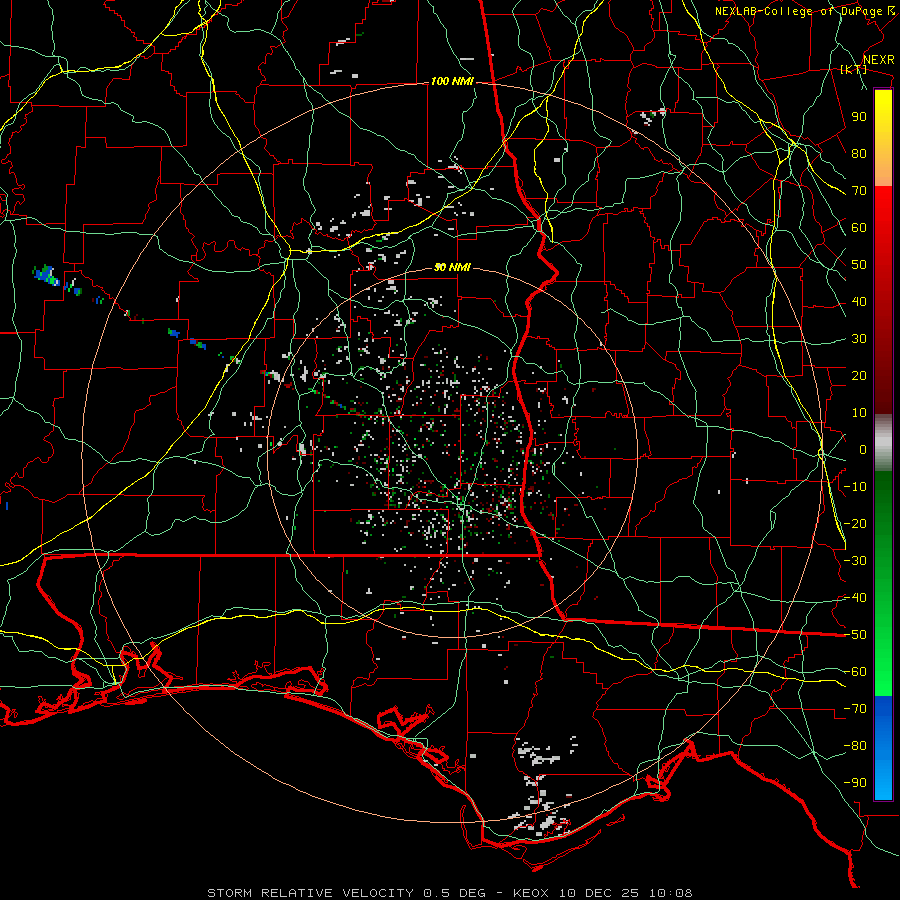This screenshot has height=900, width=900.
Task: Click the -90 value on the velocity scale
Action: 855,783
